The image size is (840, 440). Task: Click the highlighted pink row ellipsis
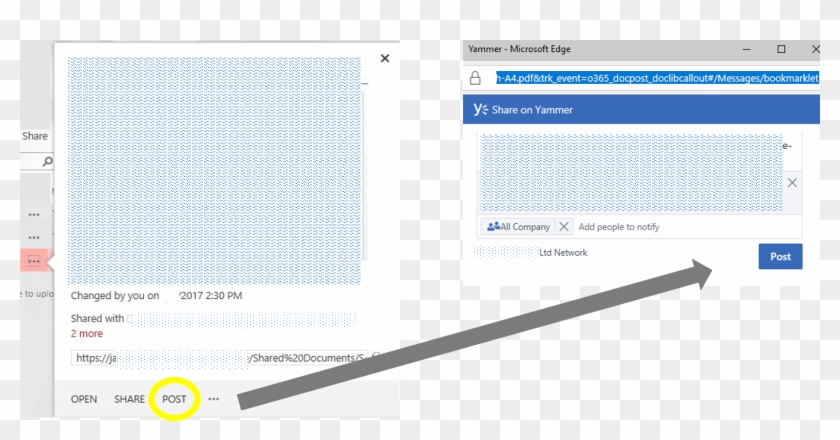[x=34, y=261]
